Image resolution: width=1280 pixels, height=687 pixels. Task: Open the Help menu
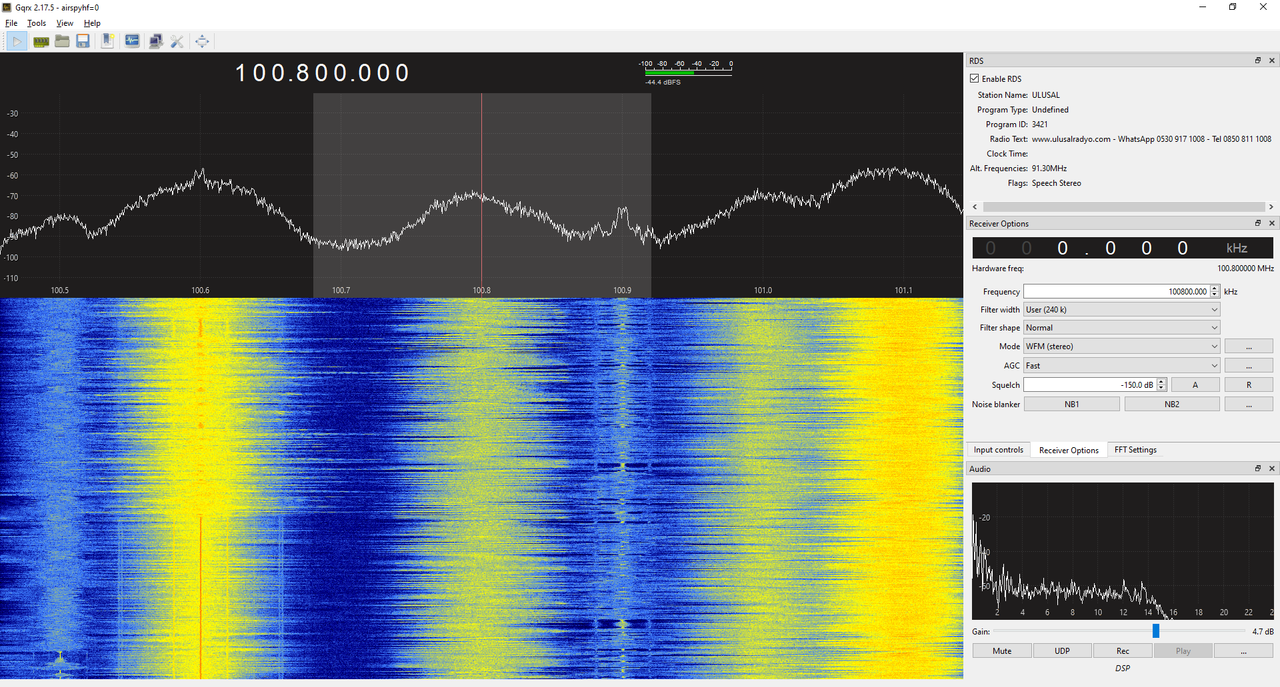92,23
